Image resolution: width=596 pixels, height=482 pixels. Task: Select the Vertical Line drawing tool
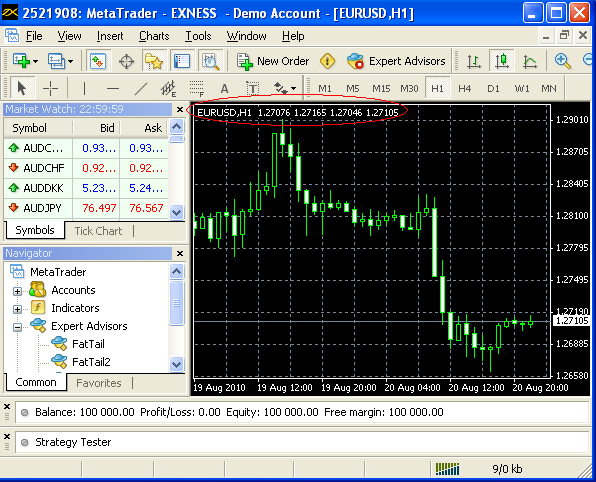[x=84, y=89]
